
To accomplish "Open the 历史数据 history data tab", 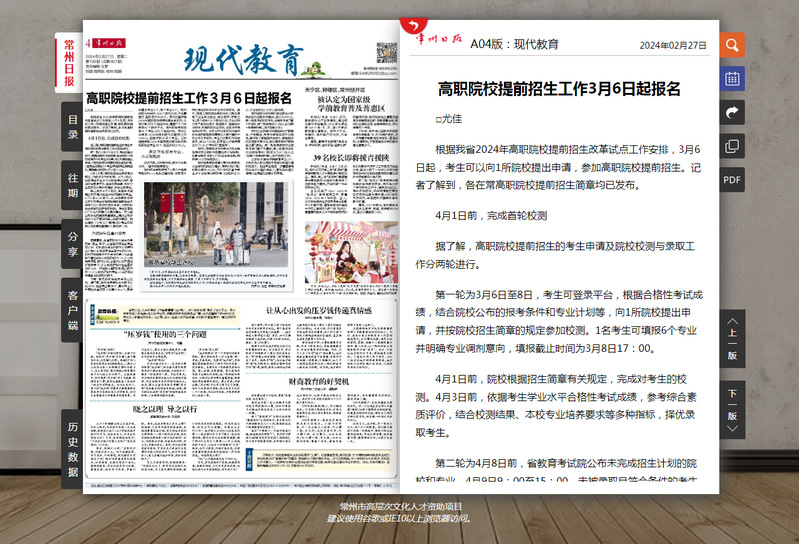I will (72, 442).
